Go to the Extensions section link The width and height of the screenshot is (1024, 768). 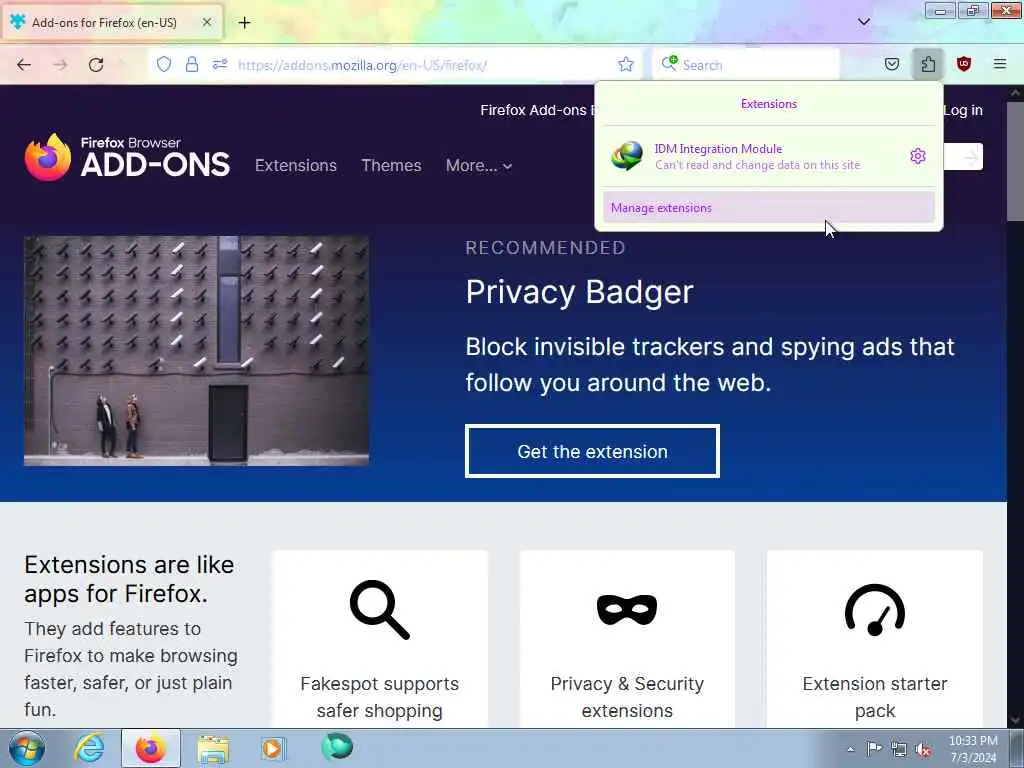[296, 165]
